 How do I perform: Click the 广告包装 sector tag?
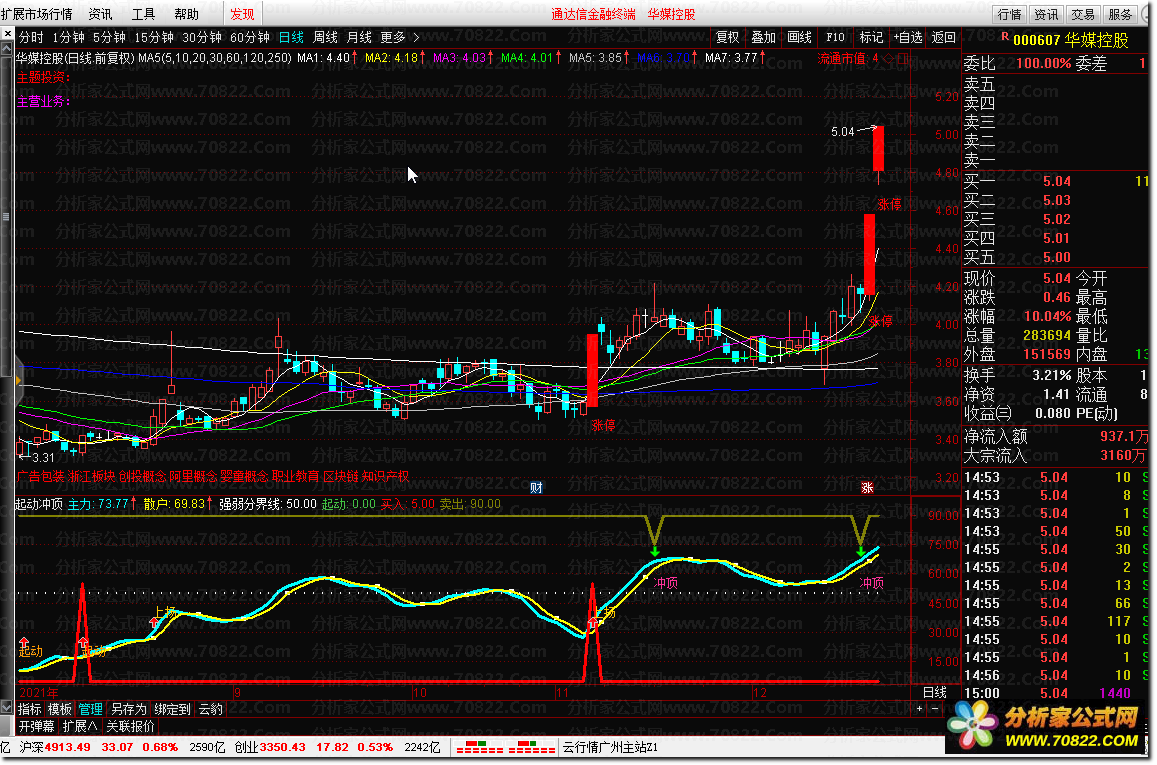(x=41, y=477)
